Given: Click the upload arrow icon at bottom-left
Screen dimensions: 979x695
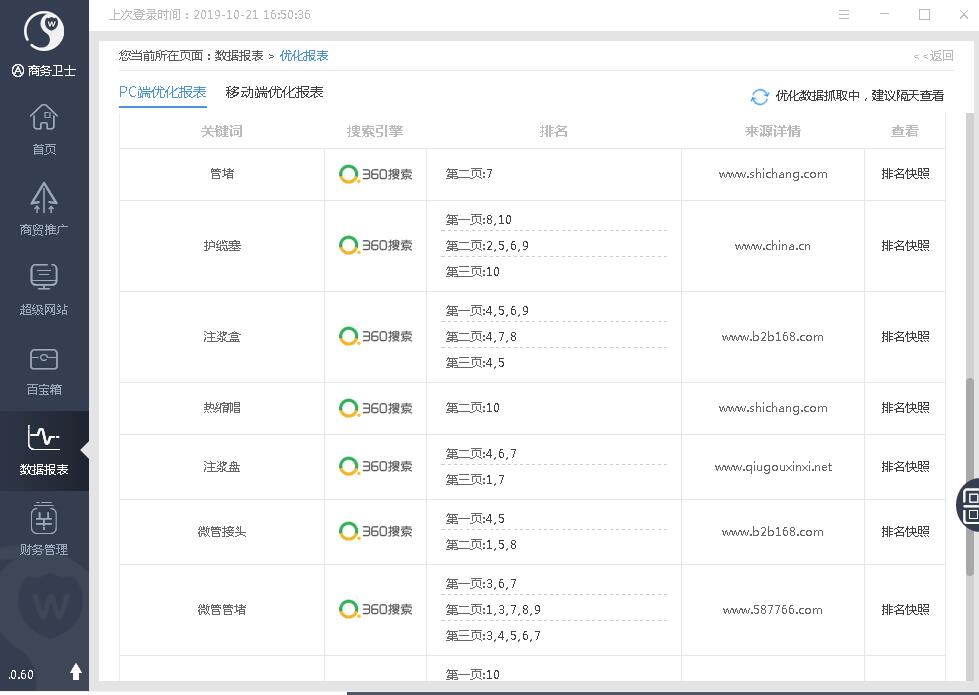Looking at the screenshot, I should (x=76, y=673).
